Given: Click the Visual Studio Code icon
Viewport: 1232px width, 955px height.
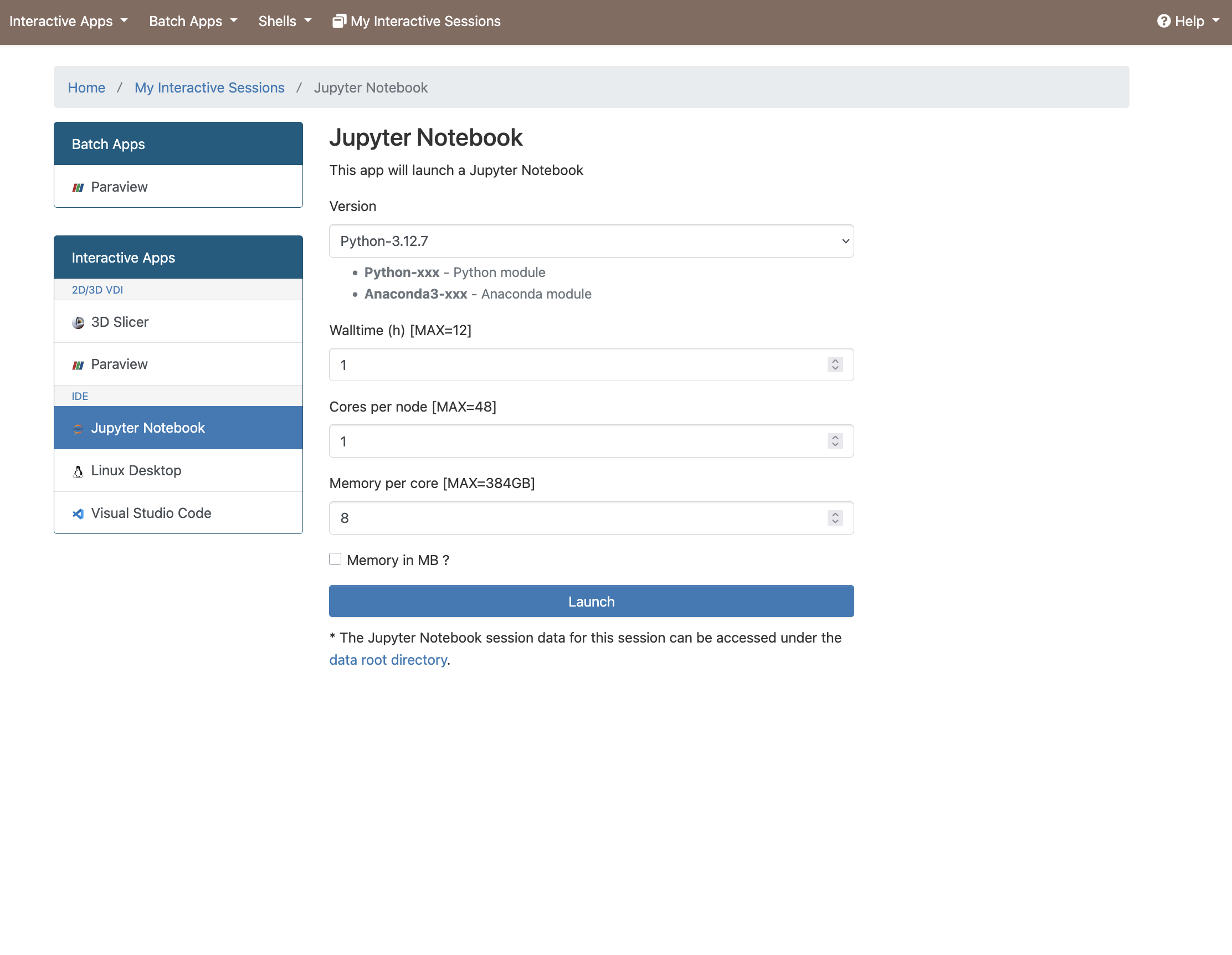Looking at the screenshot, I should click(x=78, y=514).
